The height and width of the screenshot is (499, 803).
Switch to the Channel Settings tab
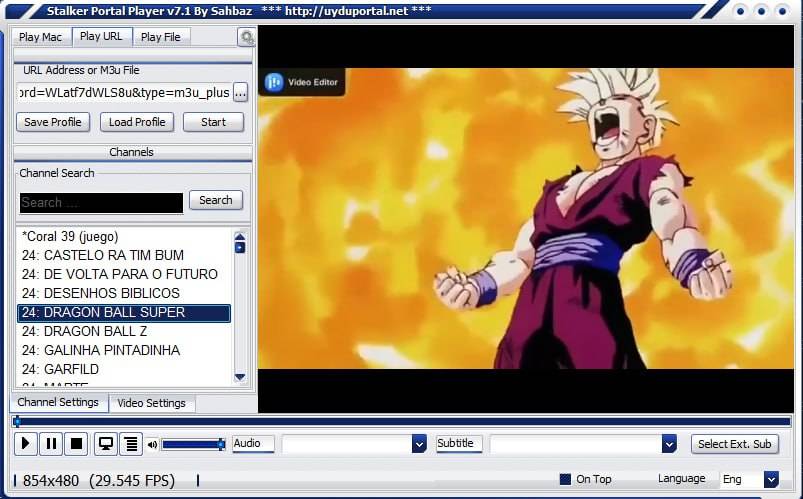[58, 402]
